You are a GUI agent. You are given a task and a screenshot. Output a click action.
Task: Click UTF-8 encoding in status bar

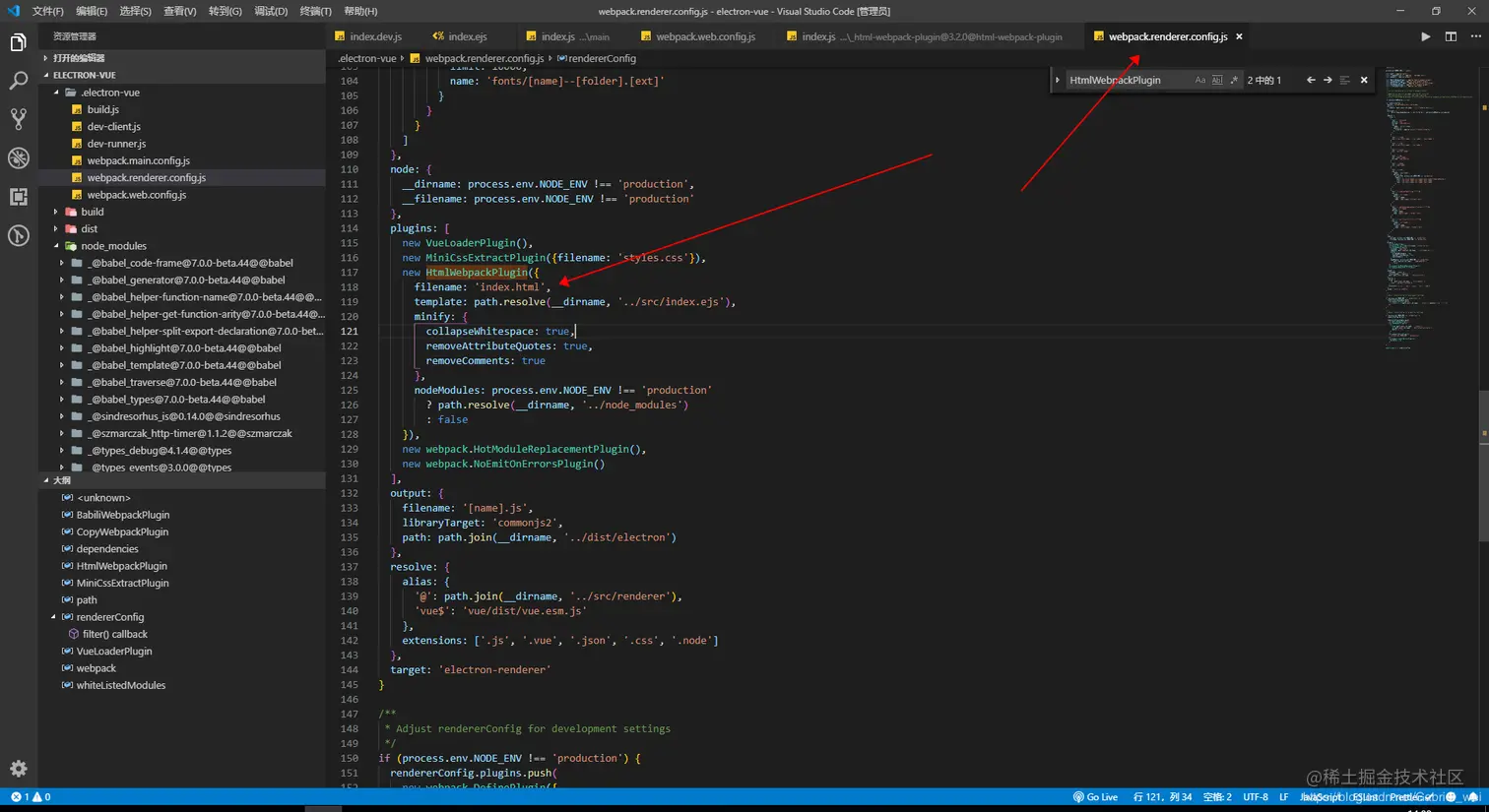click(x=1255, y=797)
